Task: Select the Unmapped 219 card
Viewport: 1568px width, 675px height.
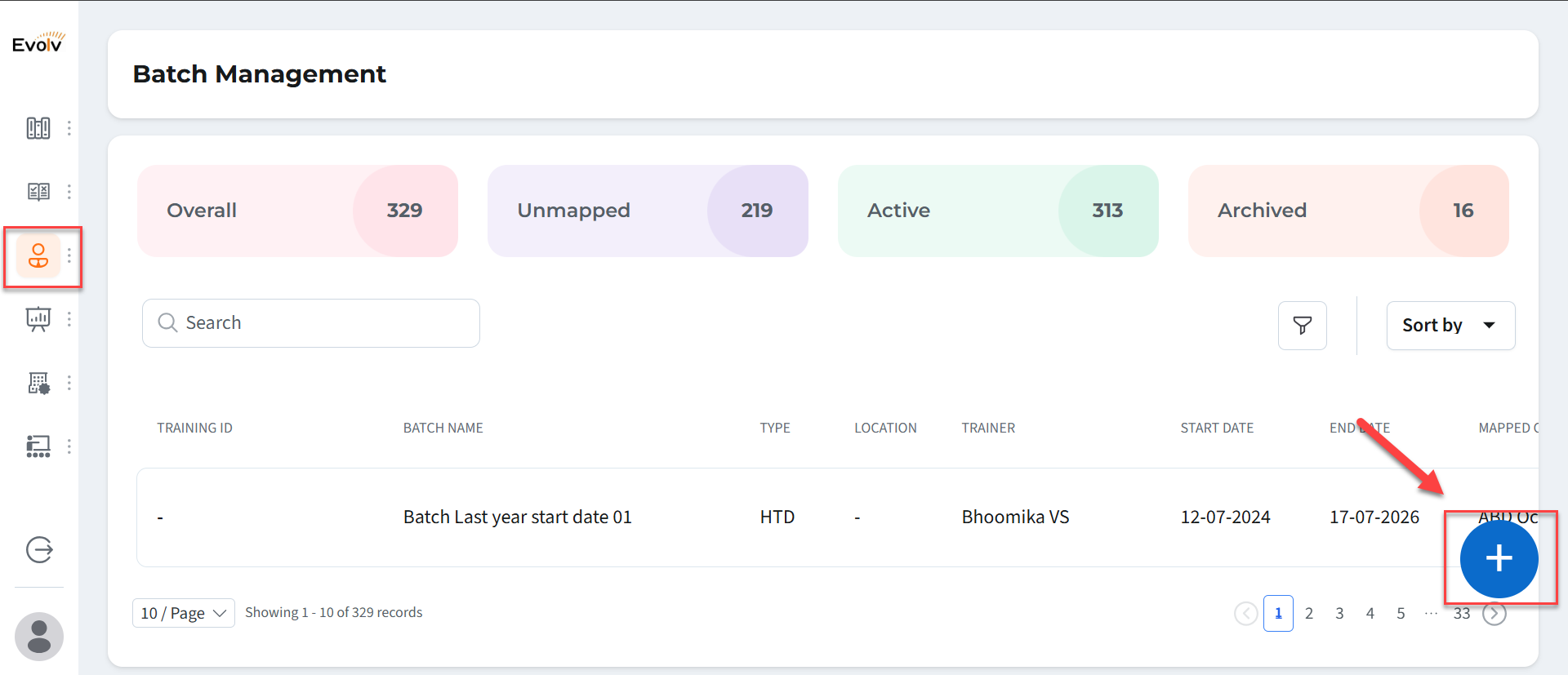Action: [x=647, y=211]
